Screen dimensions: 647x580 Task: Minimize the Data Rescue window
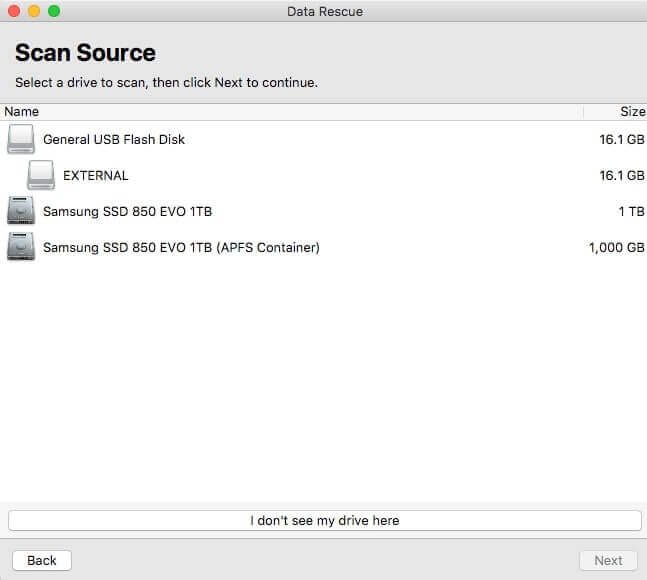tap(34, 11)
